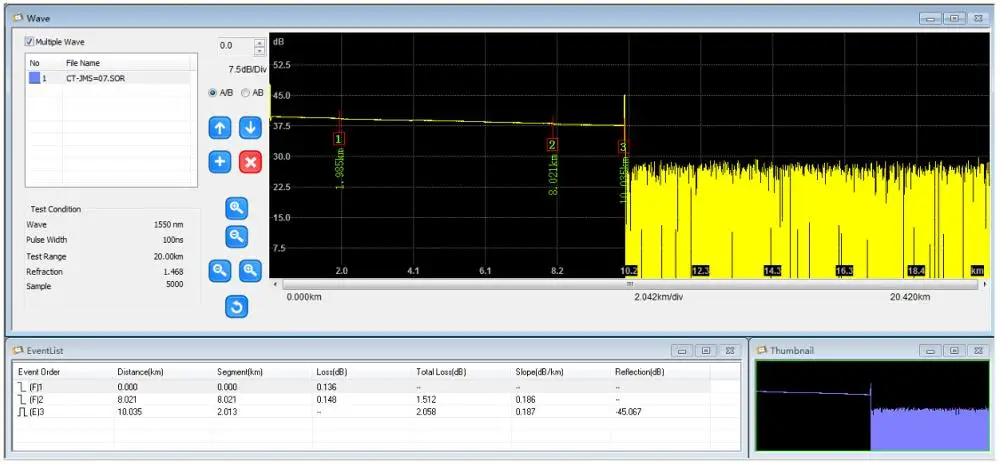Decrease the dB offset with spinner down arrow
This screenshot has width=1000, height=465.
(x=260, y=50)
